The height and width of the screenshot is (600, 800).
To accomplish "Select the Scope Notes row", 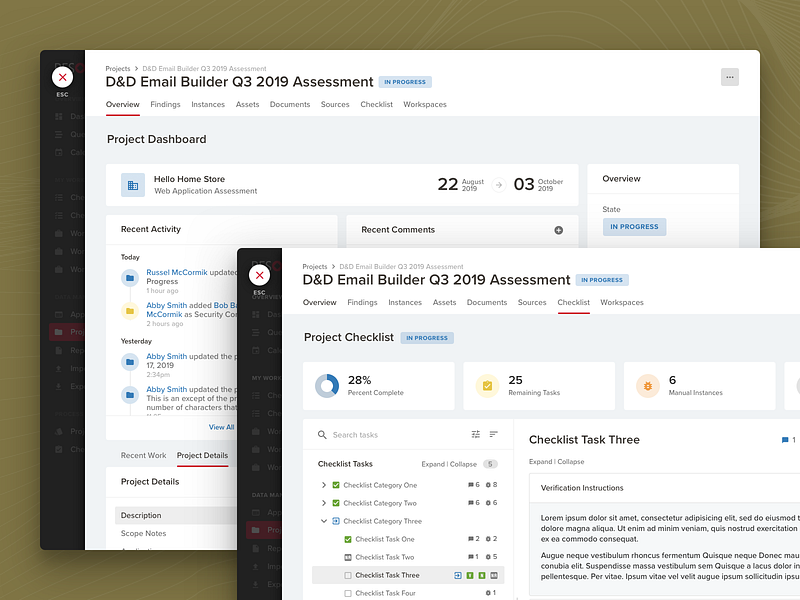I will coord(176,533).
